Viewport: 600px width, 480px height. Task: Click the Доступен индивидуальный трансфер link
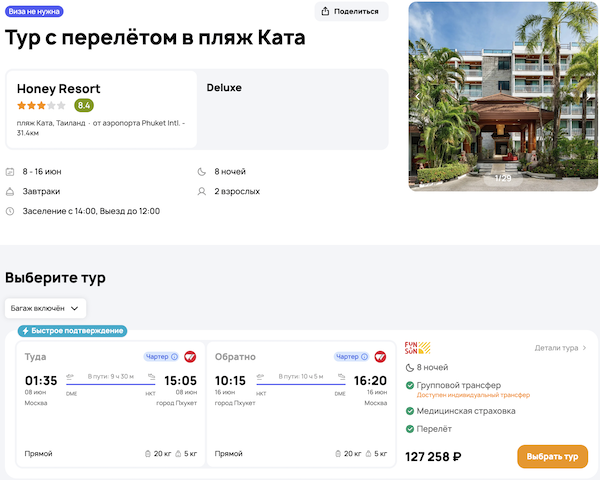[x=473, y=395]
